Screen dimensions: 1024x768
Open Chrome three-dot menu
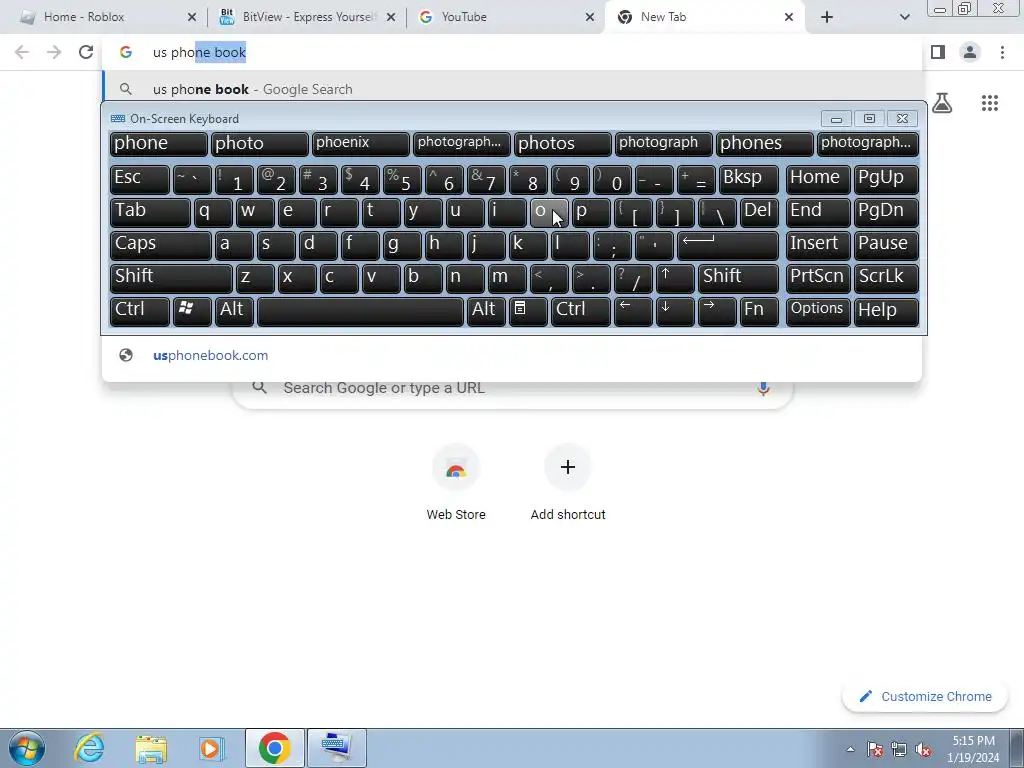pyautogui.click(x=1002, y=52)
